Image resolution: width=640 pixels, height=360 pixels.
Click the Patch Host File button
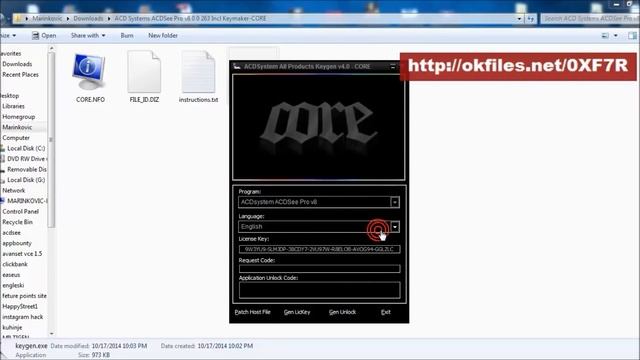(252, 312)
